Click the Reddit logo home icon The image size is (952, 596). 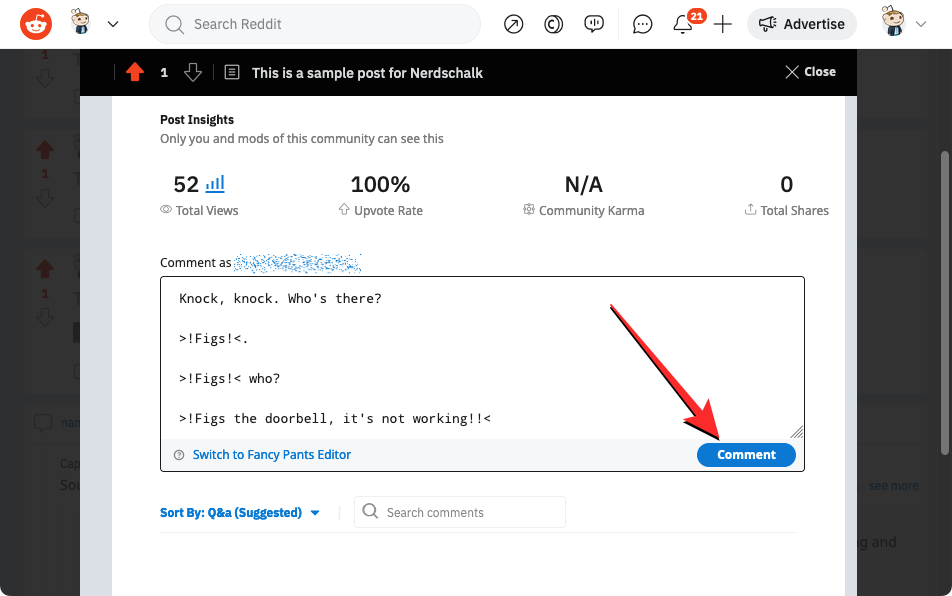[36, 23]
